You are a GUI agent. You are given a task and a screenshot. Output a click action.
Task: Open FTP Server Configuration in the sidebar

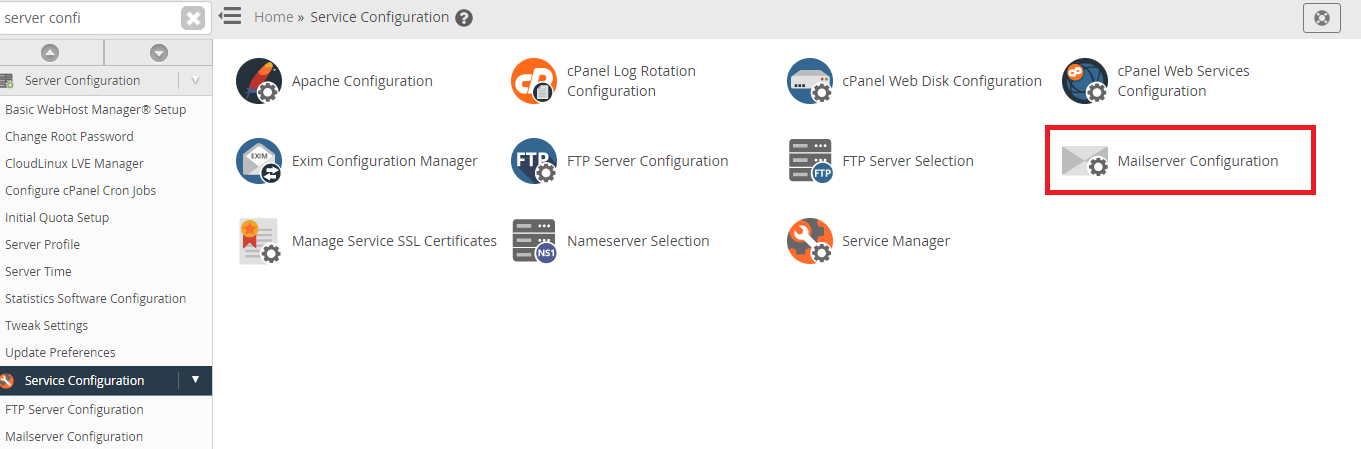[74, 409]
